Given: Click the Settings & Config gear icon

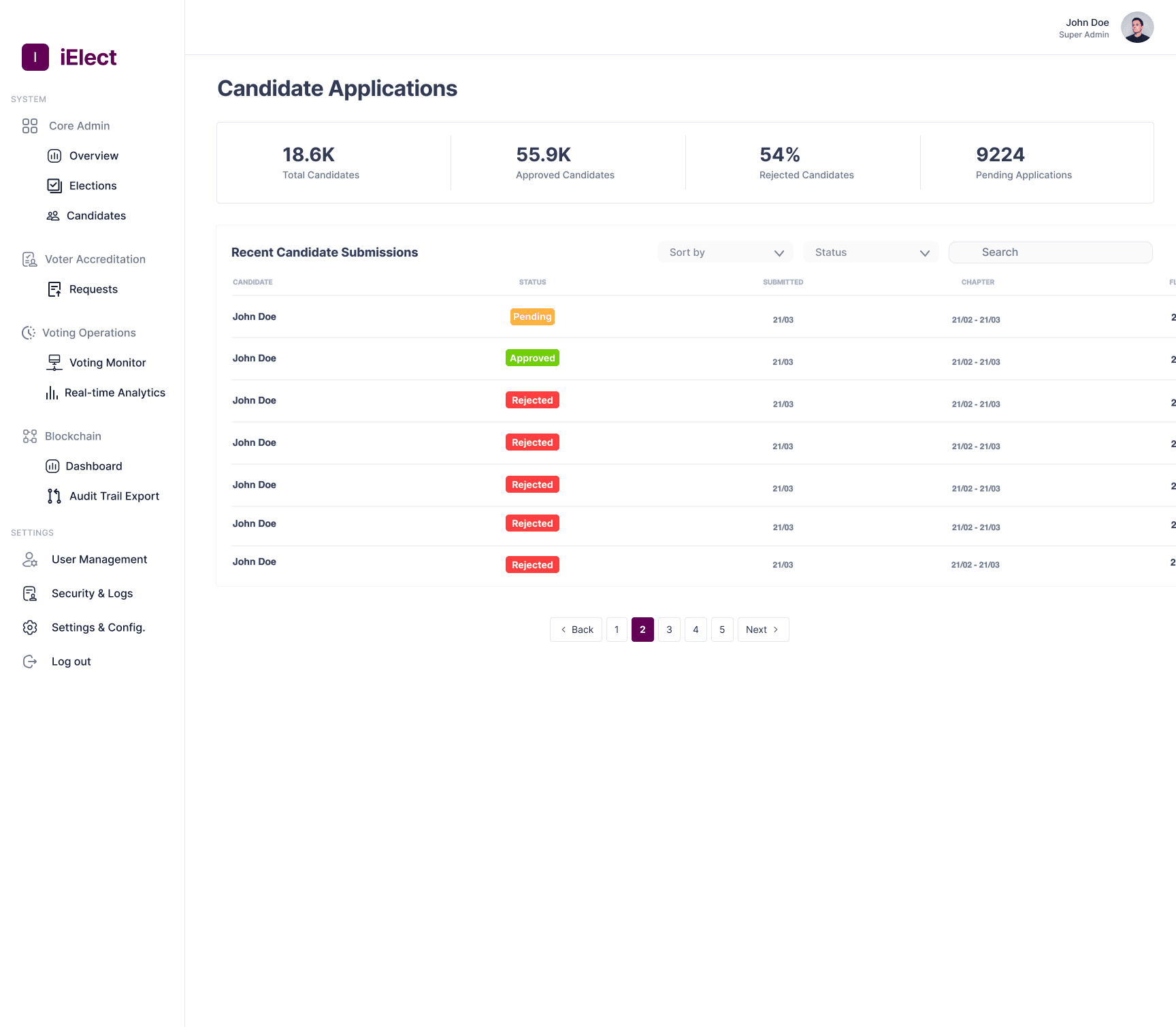Looking at the screenshot, I should (x=30, y=627).
